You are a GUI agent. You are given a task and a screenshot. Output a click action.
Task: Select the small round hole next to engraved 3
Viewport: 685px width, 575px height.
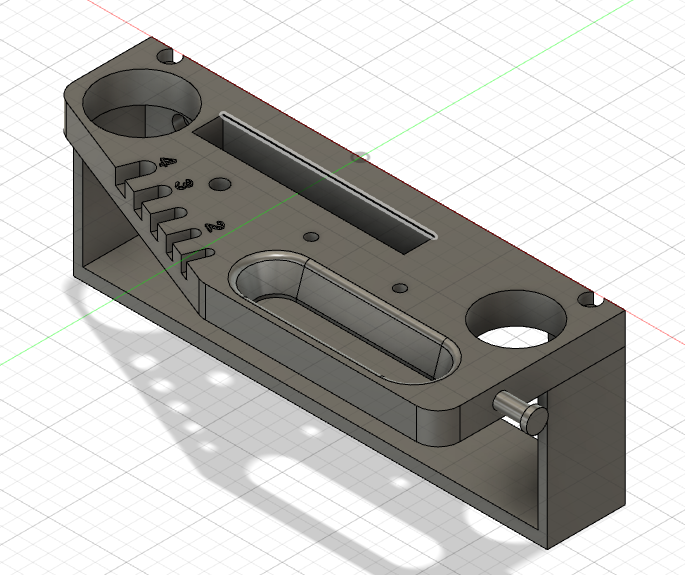point(219,184)
